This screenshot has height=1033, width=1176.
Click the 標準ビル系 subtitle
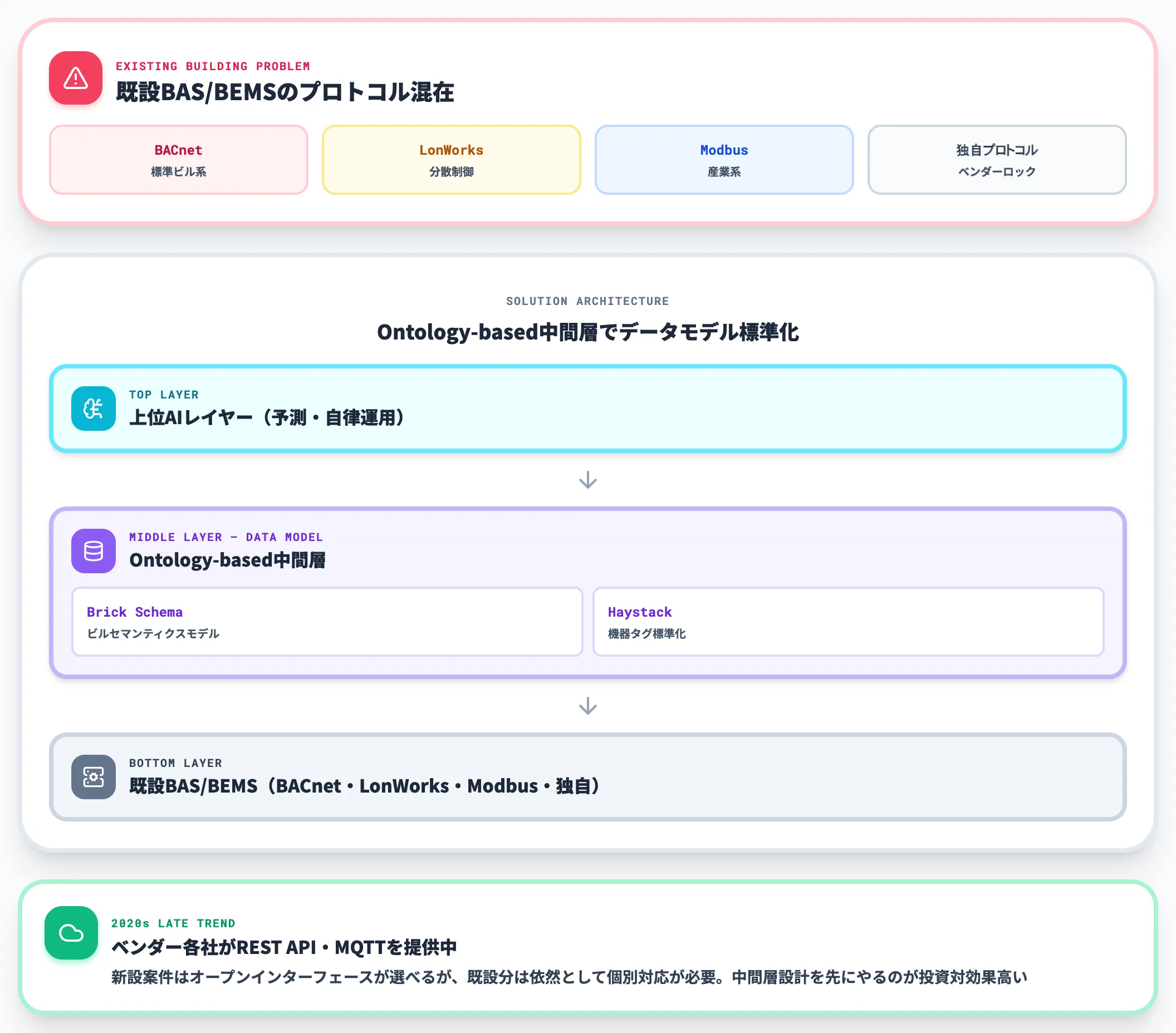click(x=178, y=172)
